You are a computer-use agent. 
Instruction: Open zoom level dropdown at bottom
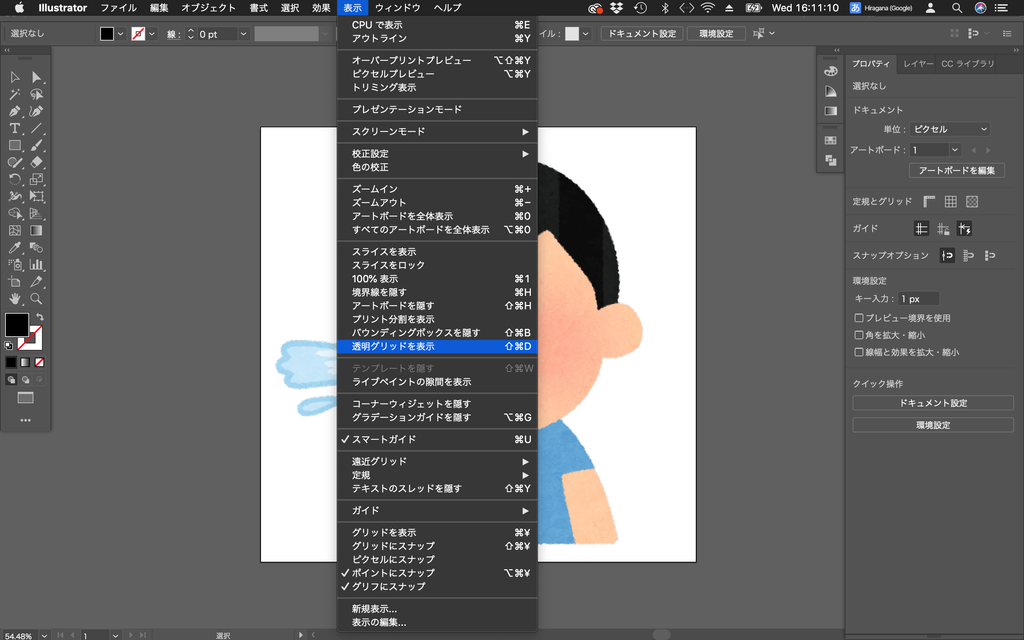(x=44, y=635)
